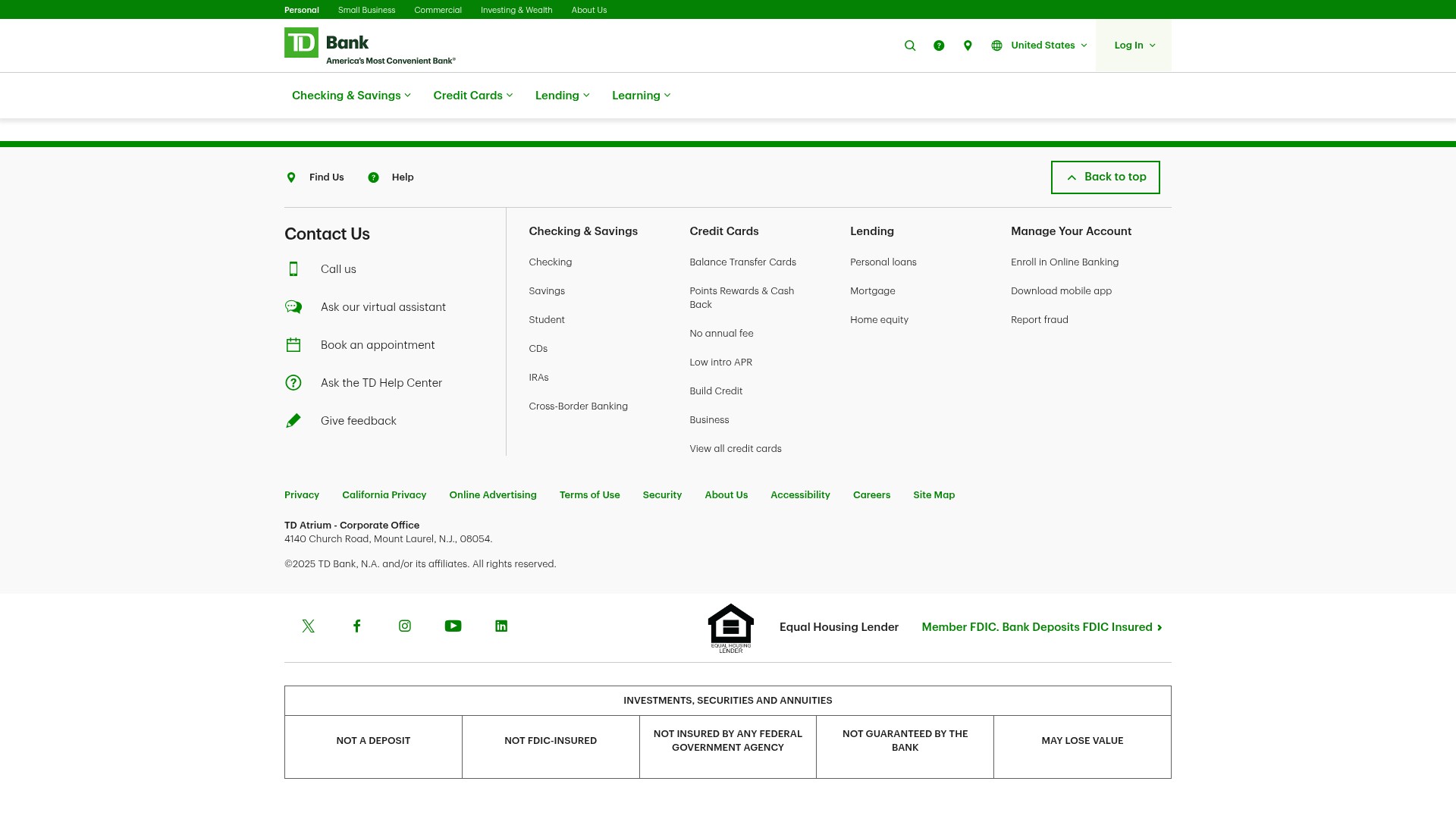Open the Home equity link
Screen dimensions: 1456x819
tap(879, 320)
